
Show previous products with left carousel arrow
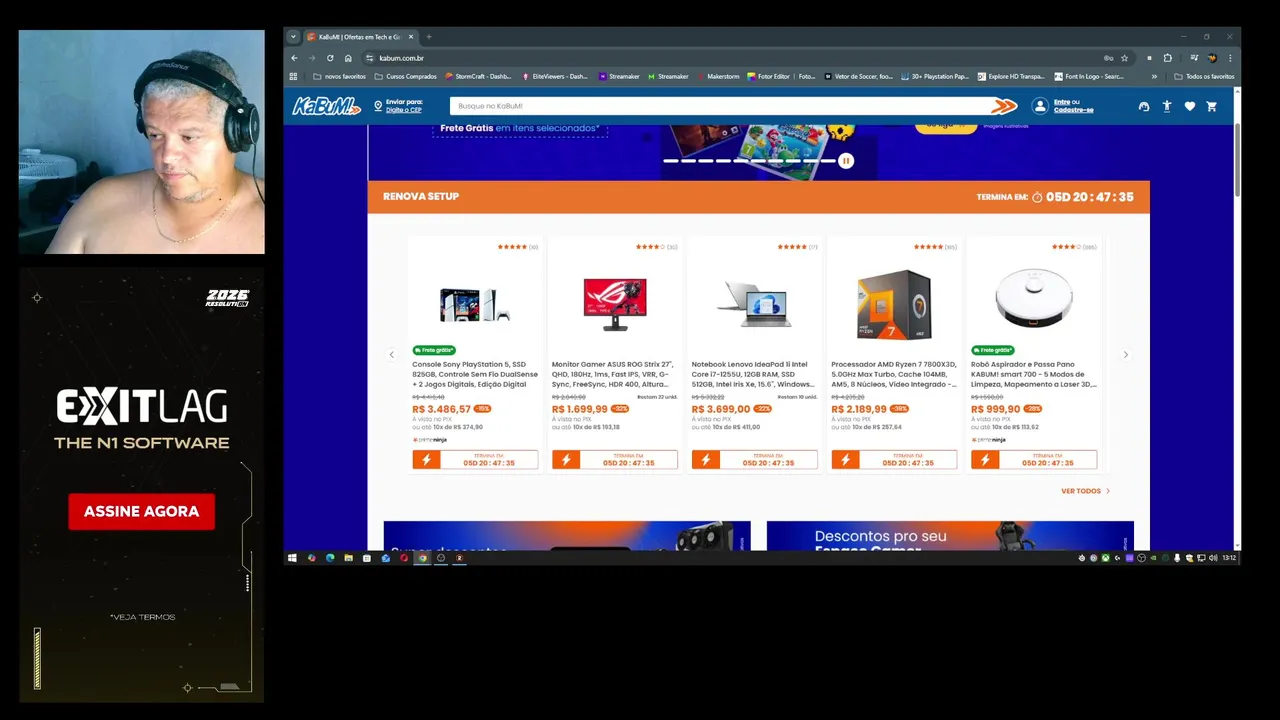[392, 354]
